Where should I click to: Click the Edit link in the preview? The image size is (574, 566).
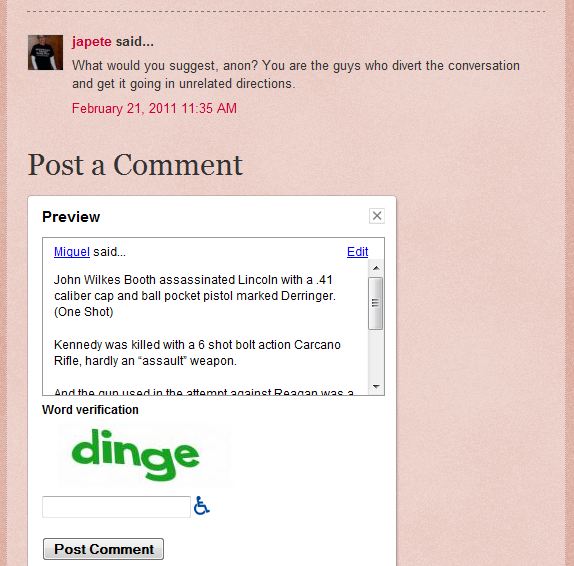(x=357, y=252)
